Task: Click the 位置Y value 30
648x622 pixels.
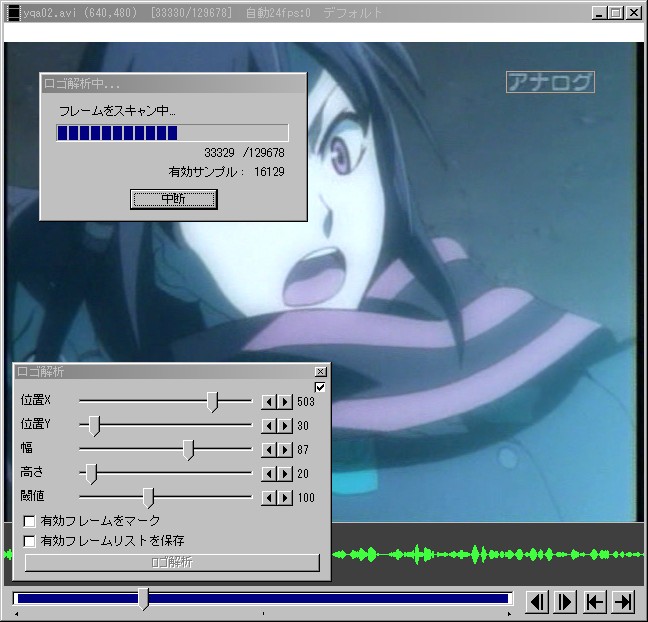Action: pos(303,426)
